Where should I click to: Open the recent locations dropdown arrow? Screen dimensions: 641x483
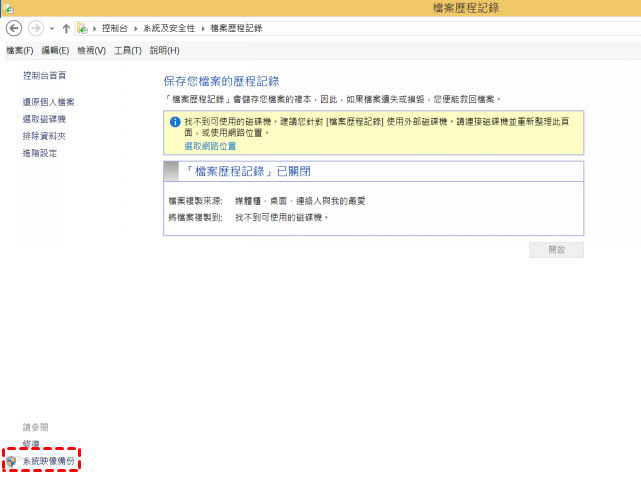52,29
